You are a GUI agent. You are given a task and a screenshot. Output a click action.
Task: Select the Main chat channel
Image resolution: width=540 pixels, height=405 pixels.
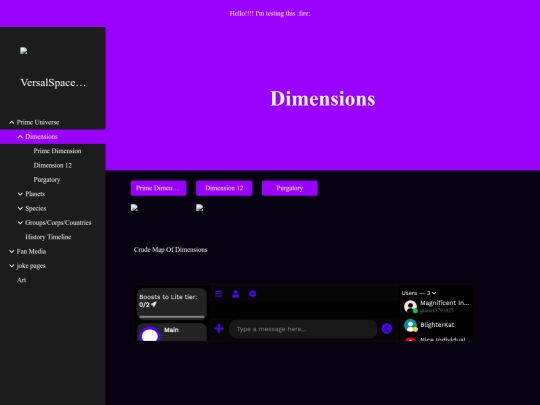[172, 332]
